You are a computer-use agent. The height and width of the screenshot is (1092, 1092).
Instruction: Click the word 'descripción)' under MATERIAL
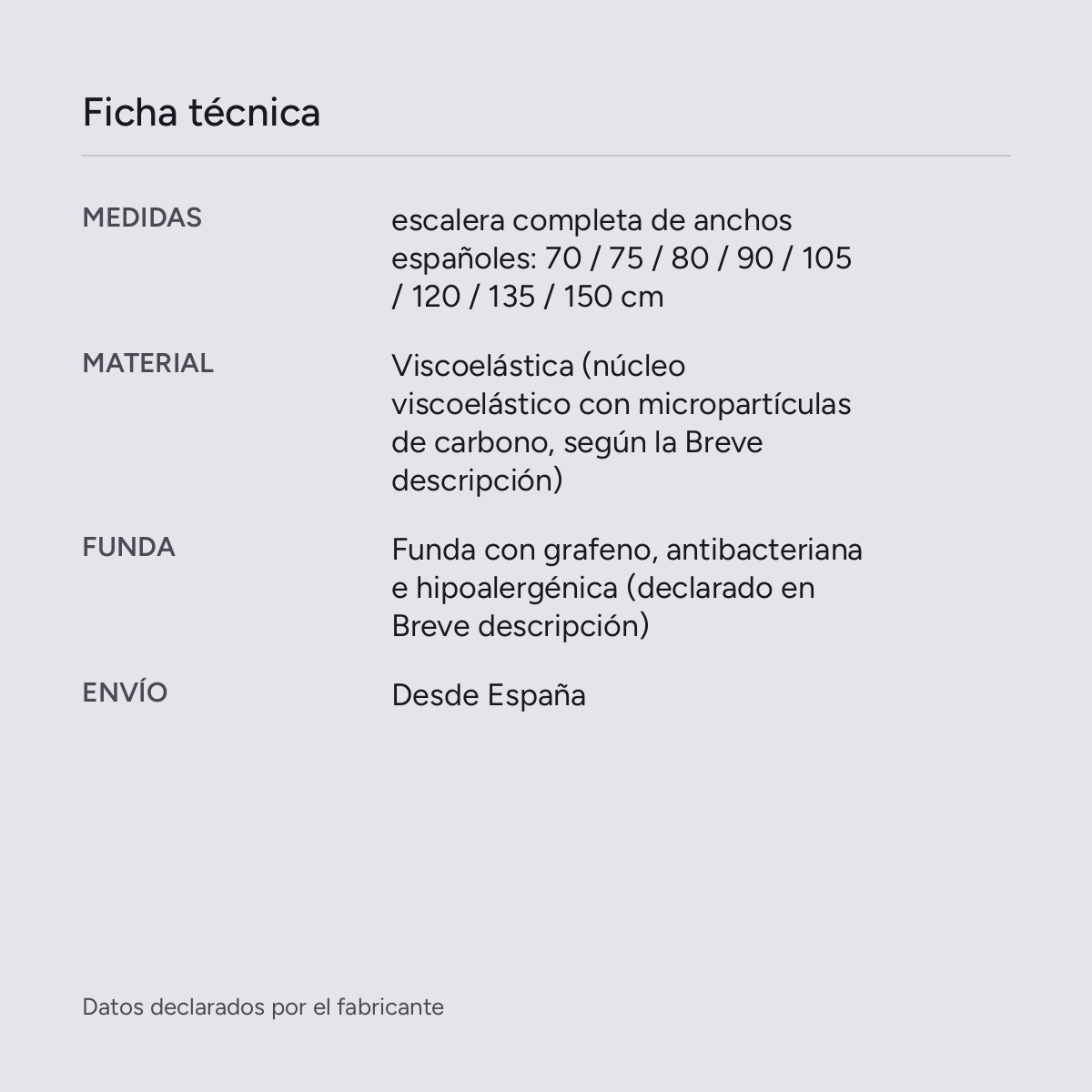click(x=477, y=480)
